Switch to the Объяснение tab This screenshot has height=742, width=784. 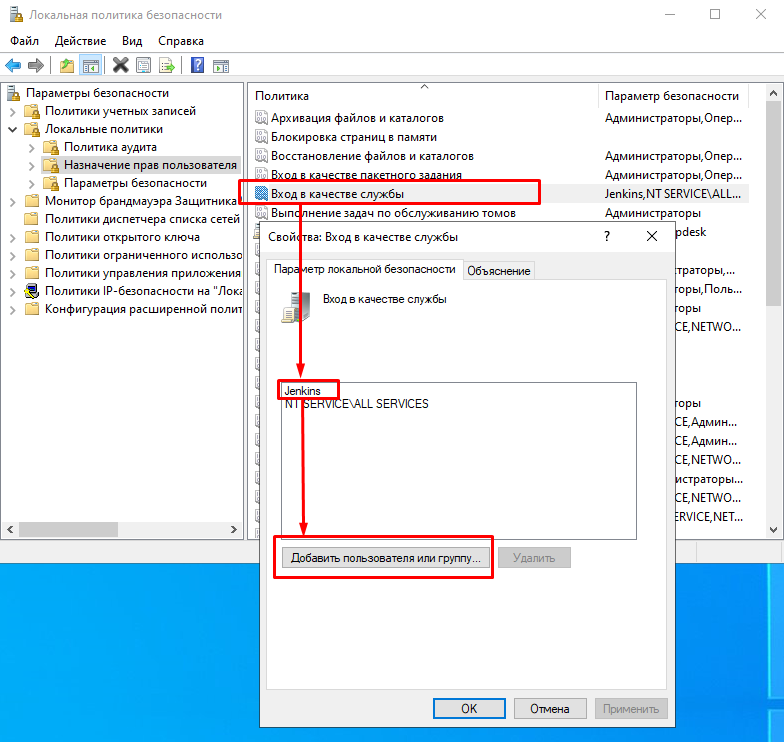point(499,270)
